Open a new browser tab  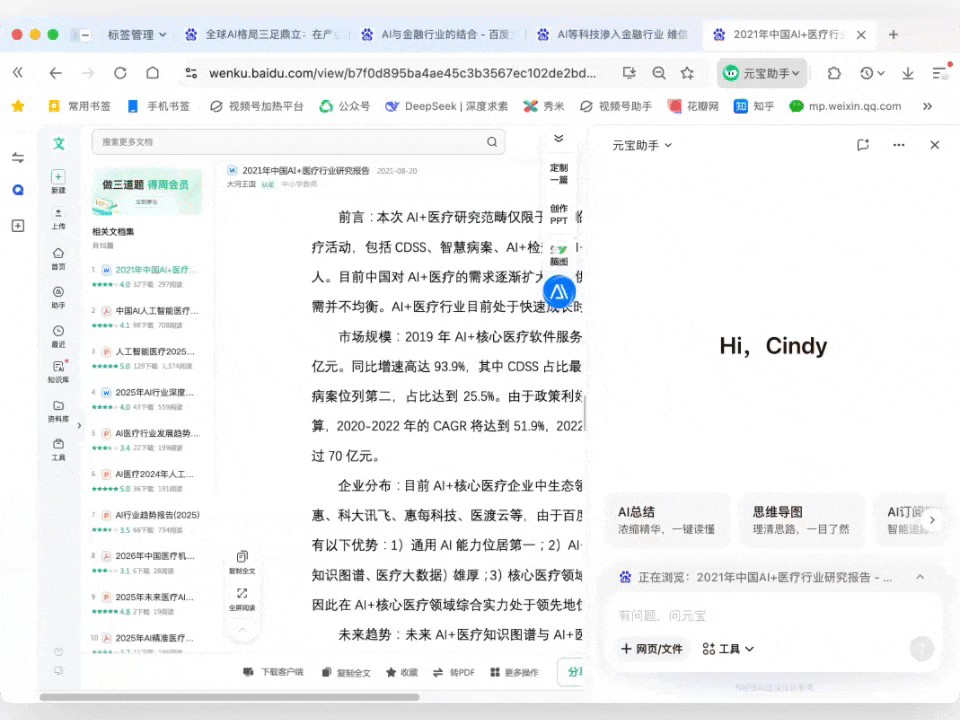pos(893,35)
